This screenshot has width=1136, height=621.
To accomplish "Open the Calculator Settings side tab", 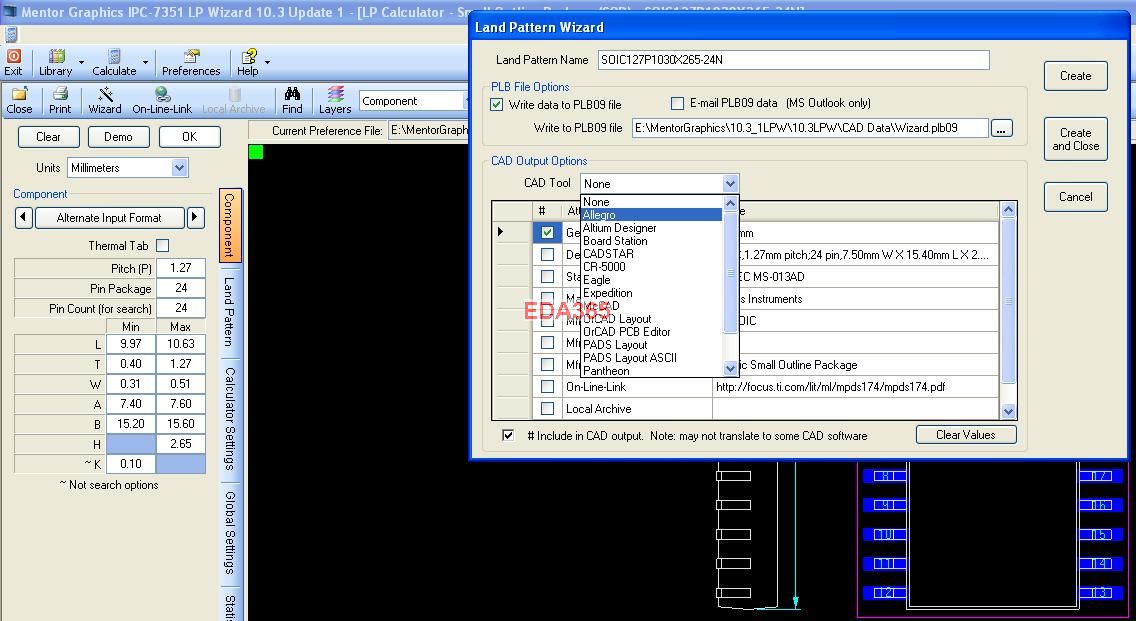I will click(229, 418).
